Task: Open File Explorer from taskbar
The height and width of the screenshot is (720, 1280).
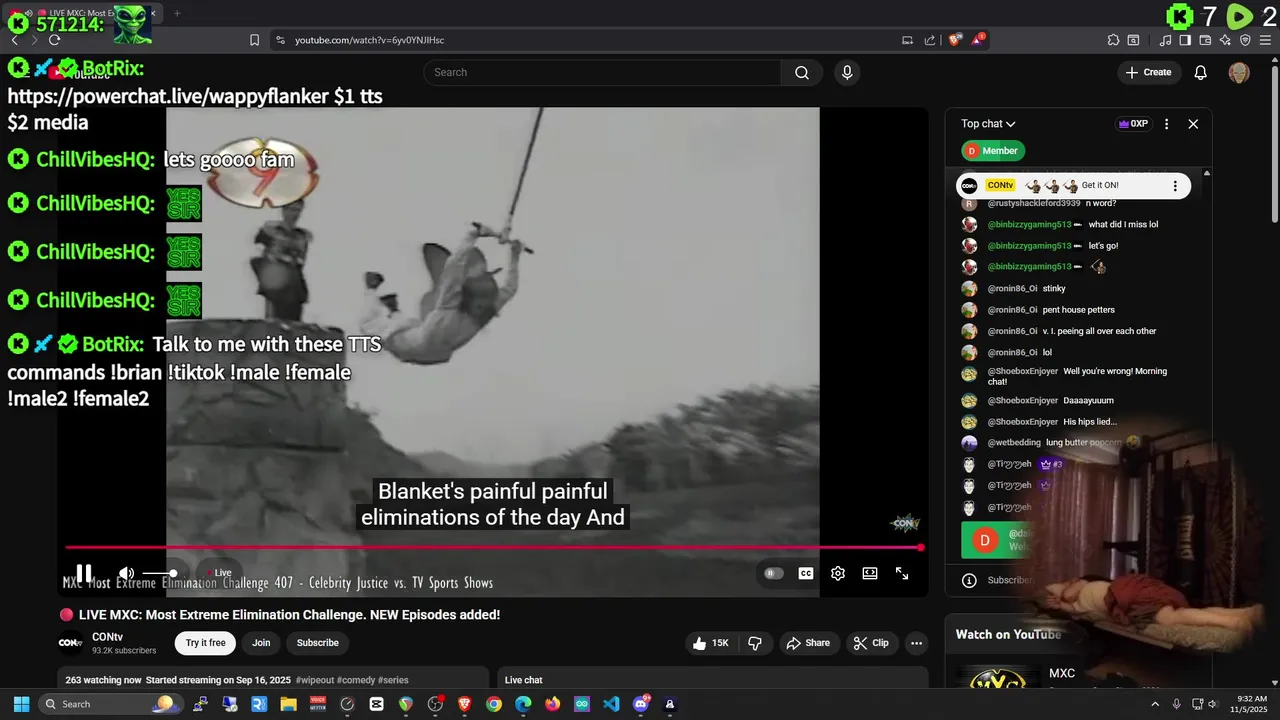Action: coord(288,704)
